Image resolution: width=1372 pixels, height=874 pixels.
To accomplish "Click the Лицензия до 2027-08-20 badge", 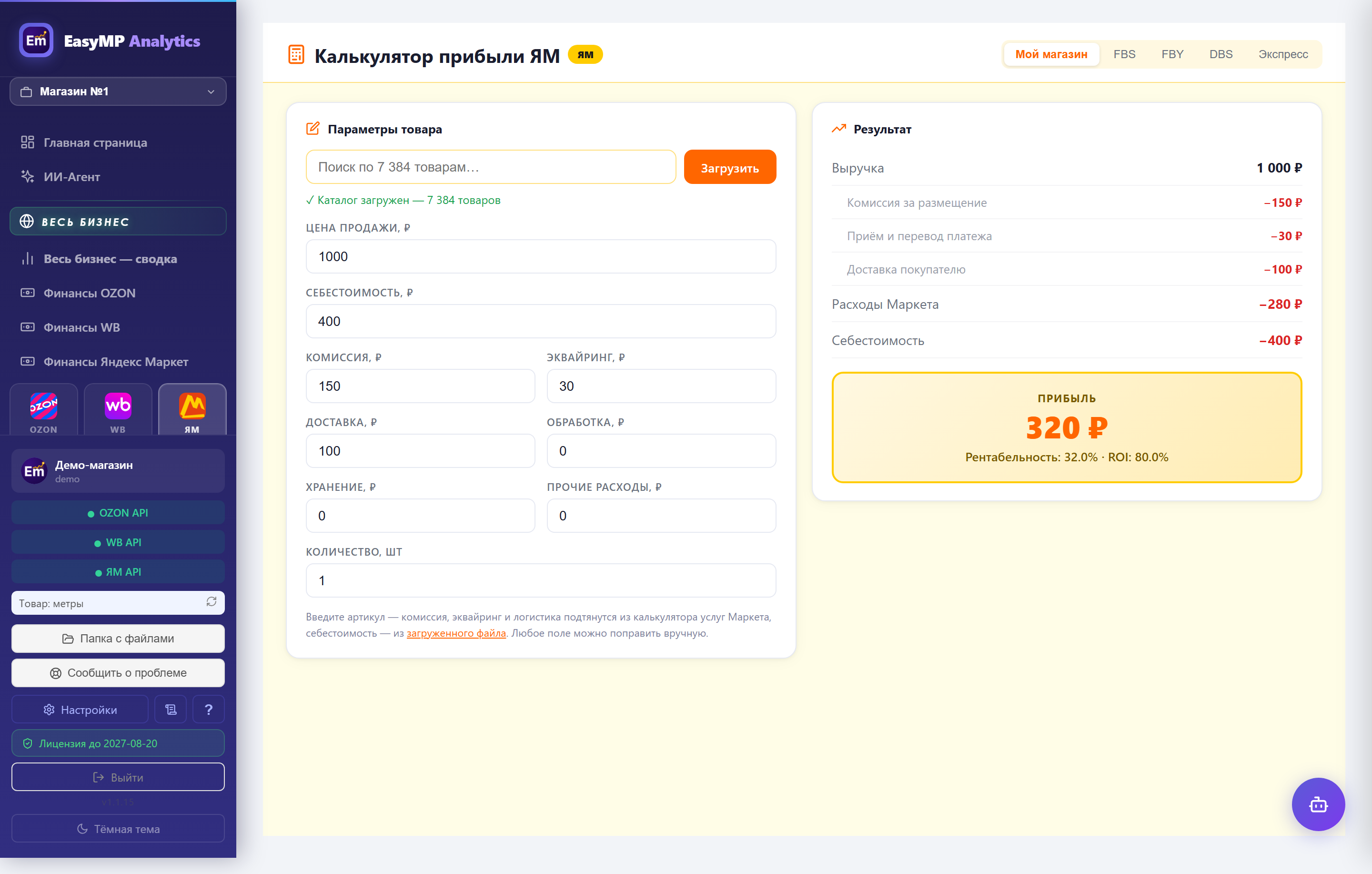I will tap(118, 743).
